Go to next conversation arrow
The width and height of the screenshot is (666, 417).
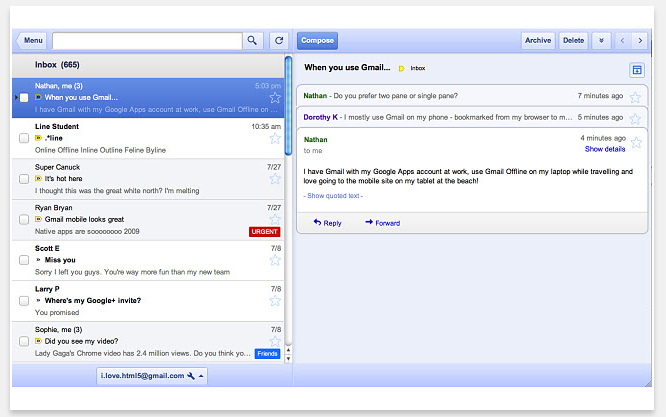tap(640, 41)
